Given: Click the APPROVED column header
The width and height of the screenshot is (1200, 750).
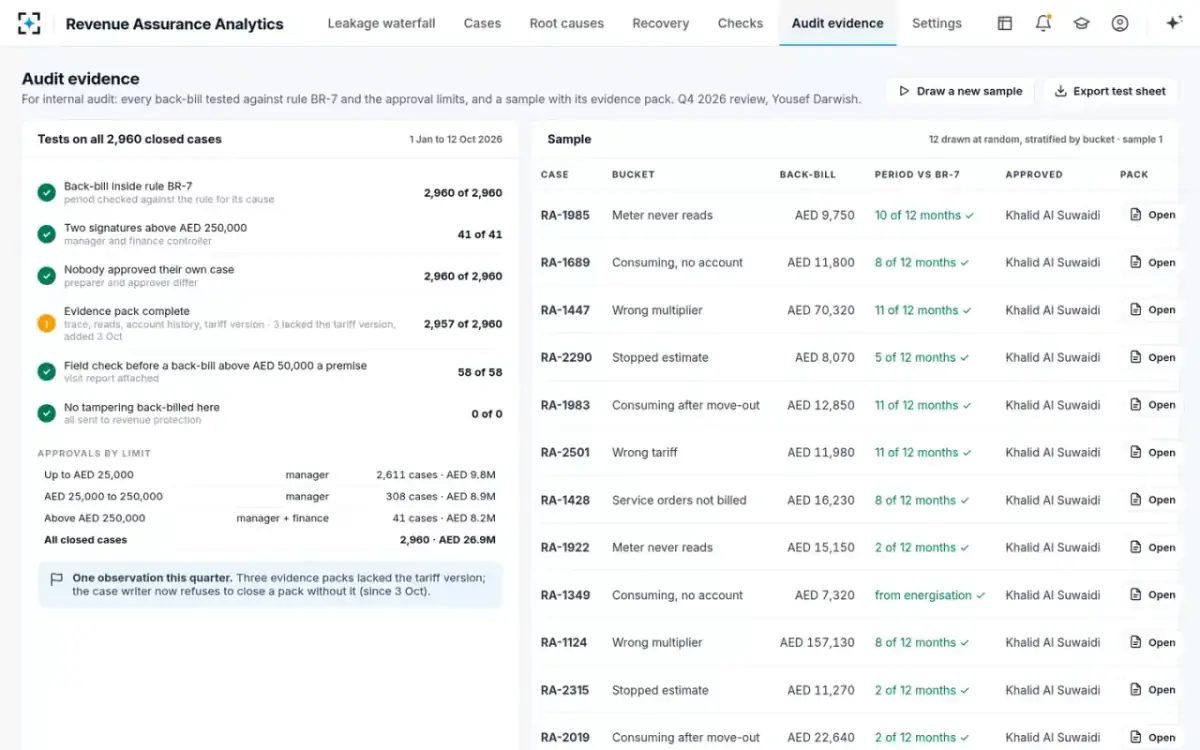Looking at the screenshot, I should 1034,174.
